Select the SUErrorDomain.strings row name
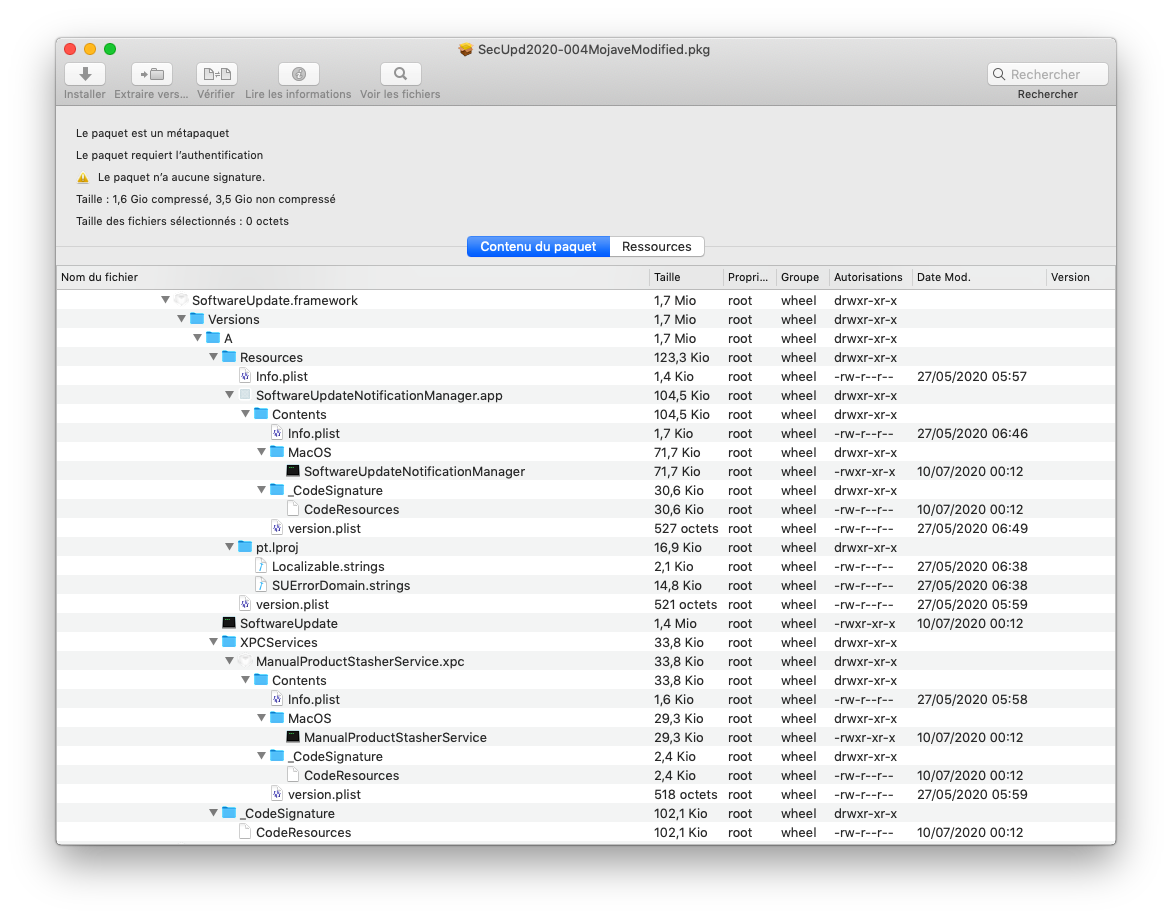 tap(341, 585)
